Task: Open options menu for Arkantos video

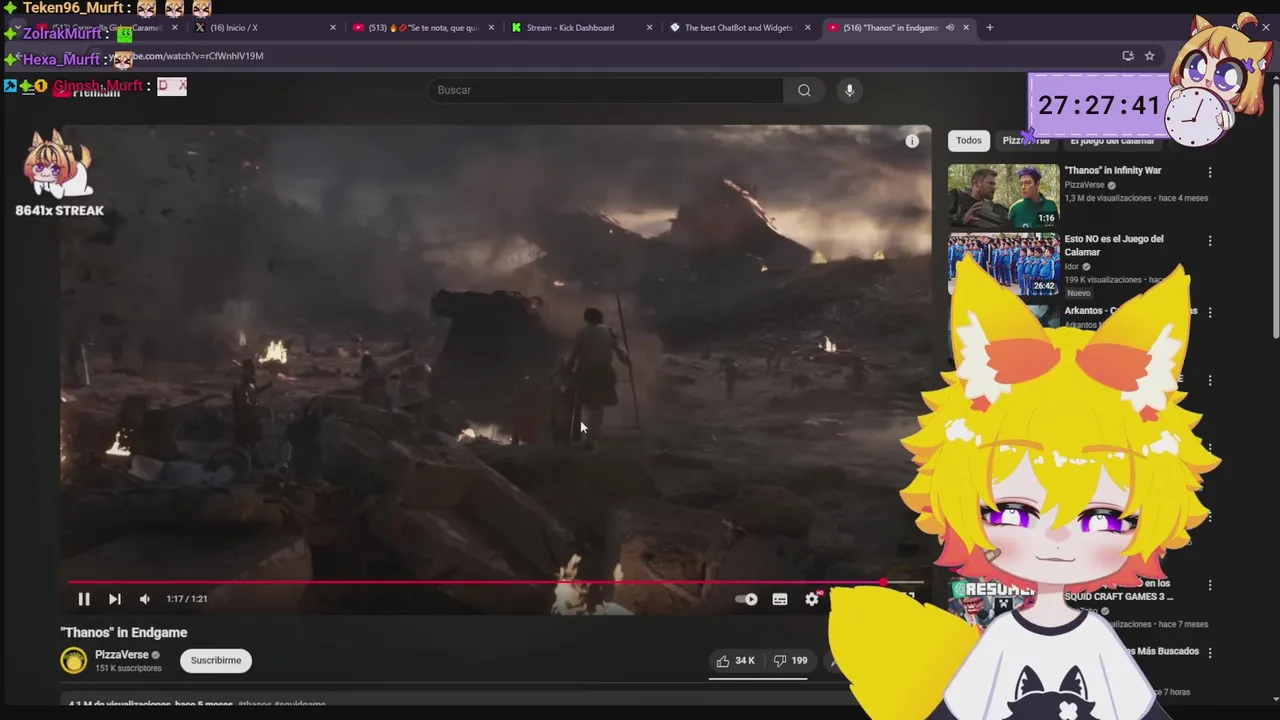Action: click(1210, 312)
